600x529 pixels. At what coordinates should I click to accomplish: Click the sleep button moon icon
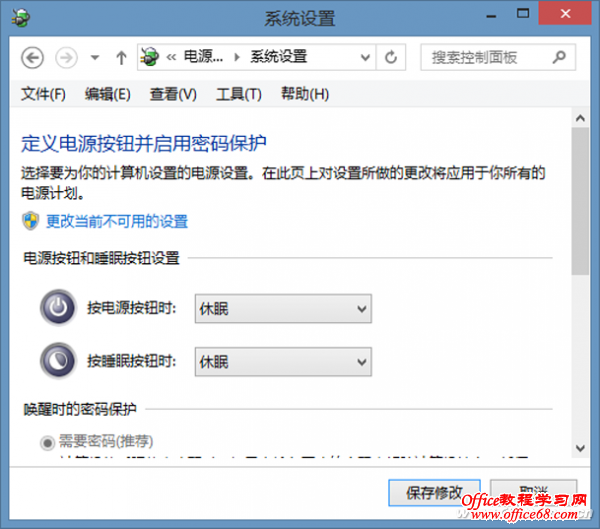(x=58, y=361)
